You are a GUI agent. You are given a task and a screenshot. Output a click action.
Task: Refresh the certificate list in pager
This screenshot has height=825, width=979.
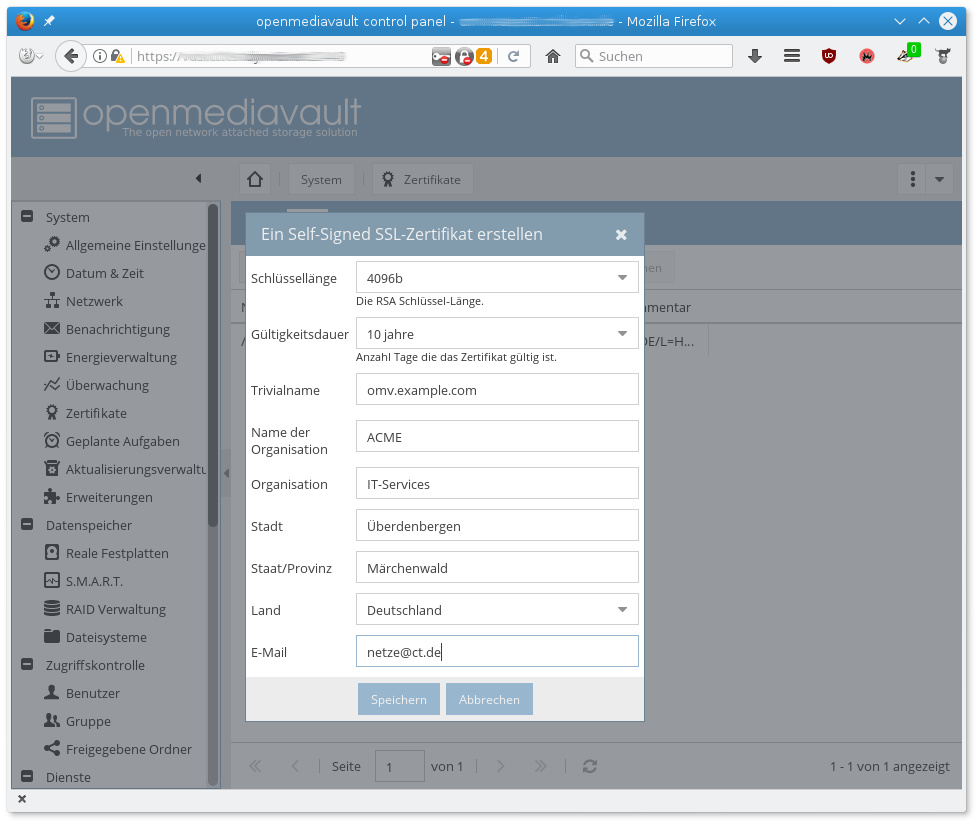pos(590,766)
